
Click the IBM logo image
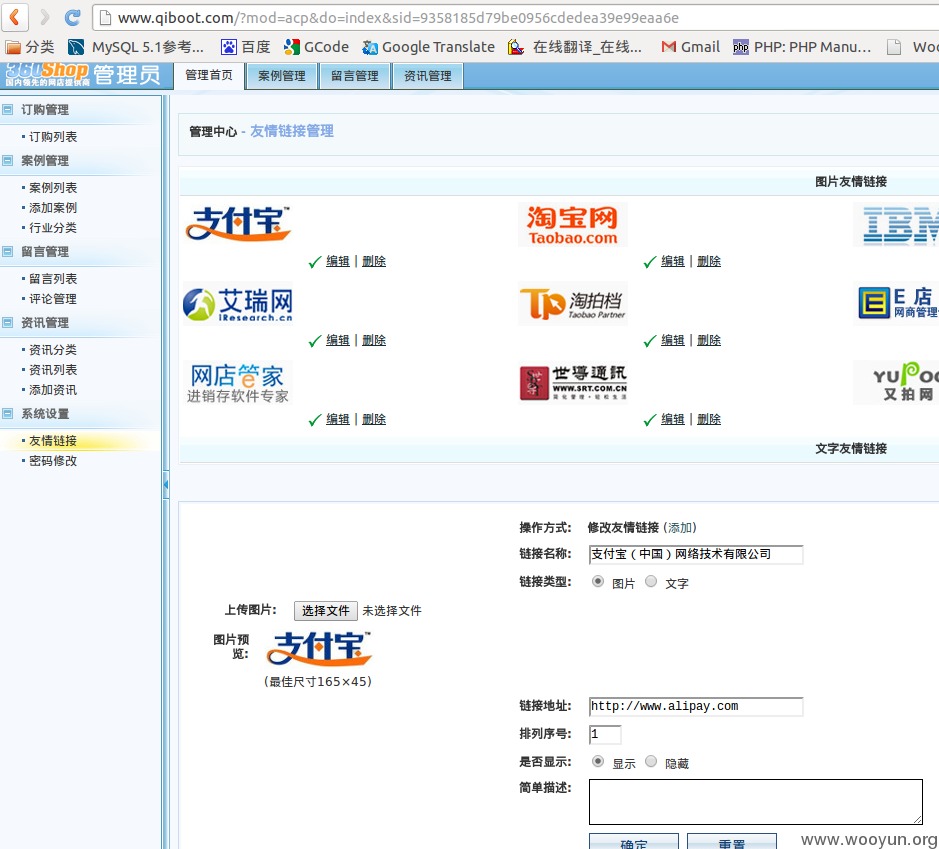[896, 225]
